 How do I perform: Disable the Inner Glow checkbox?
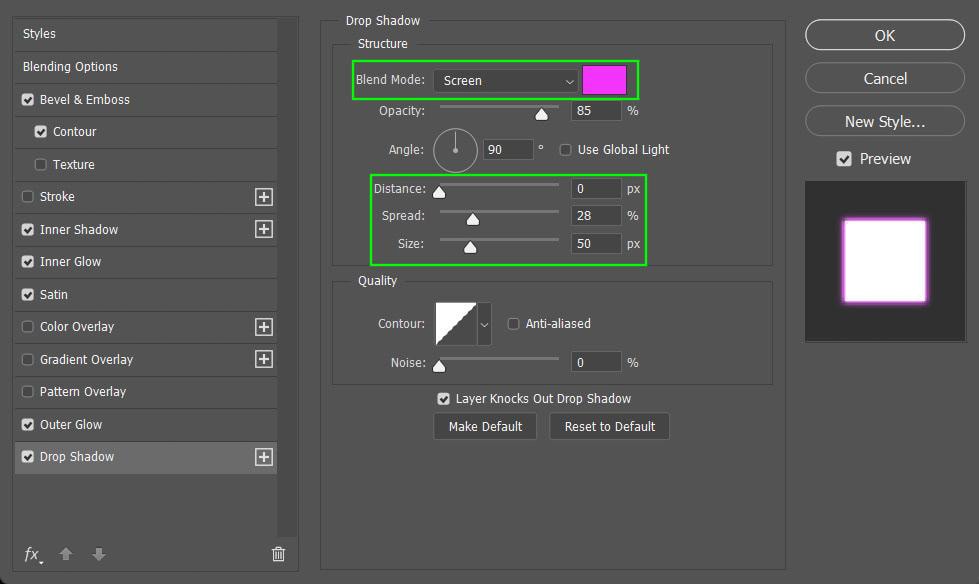click(x=27, y=262)
